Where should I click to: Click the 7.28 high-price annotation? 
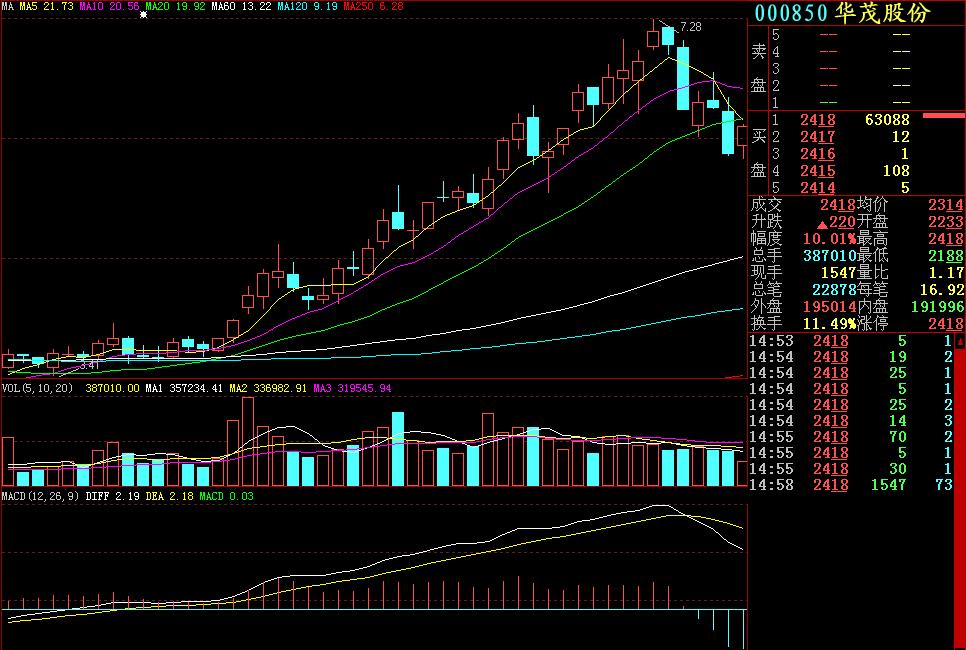pyautogui.click(x=691, y=27)
